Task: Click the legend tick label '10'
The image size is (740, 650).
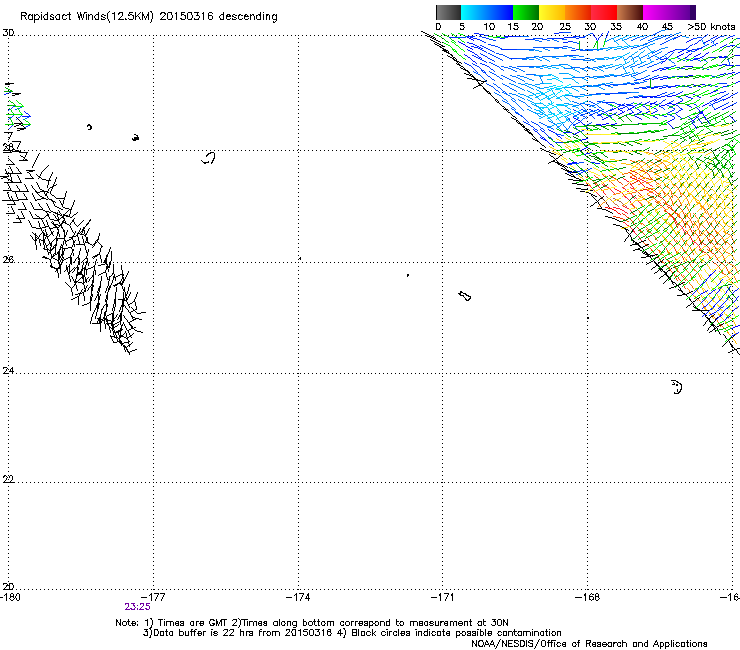Action: (x=489, y=27)
